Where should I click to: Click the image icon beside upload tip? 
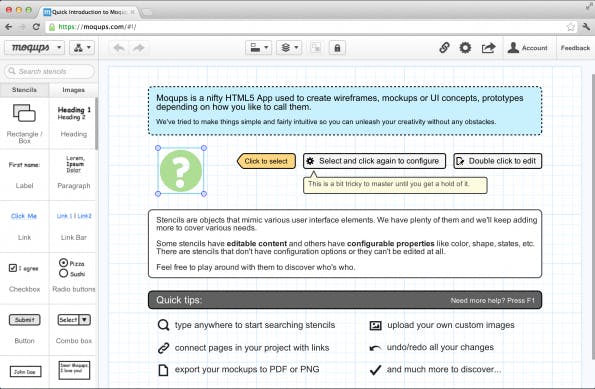[x=375, y=325]
